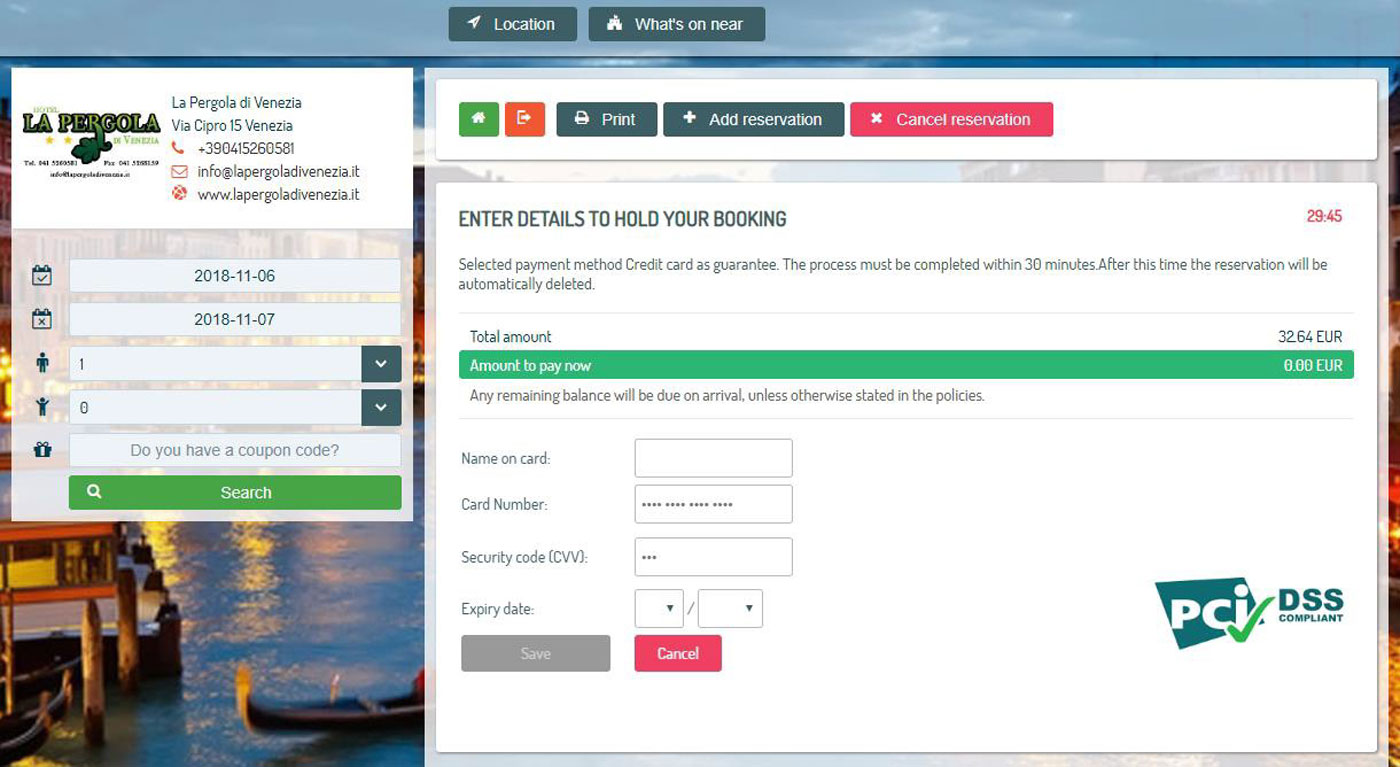Click the adult guests person icon
Image resolution: width=1400 pixels, height=767 pixels.
(42, 363)
